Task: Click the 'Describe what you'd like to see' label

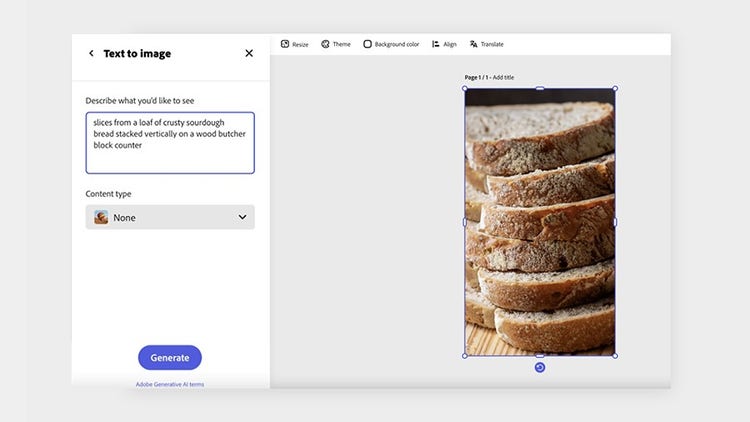Action: tap(140, 100)
